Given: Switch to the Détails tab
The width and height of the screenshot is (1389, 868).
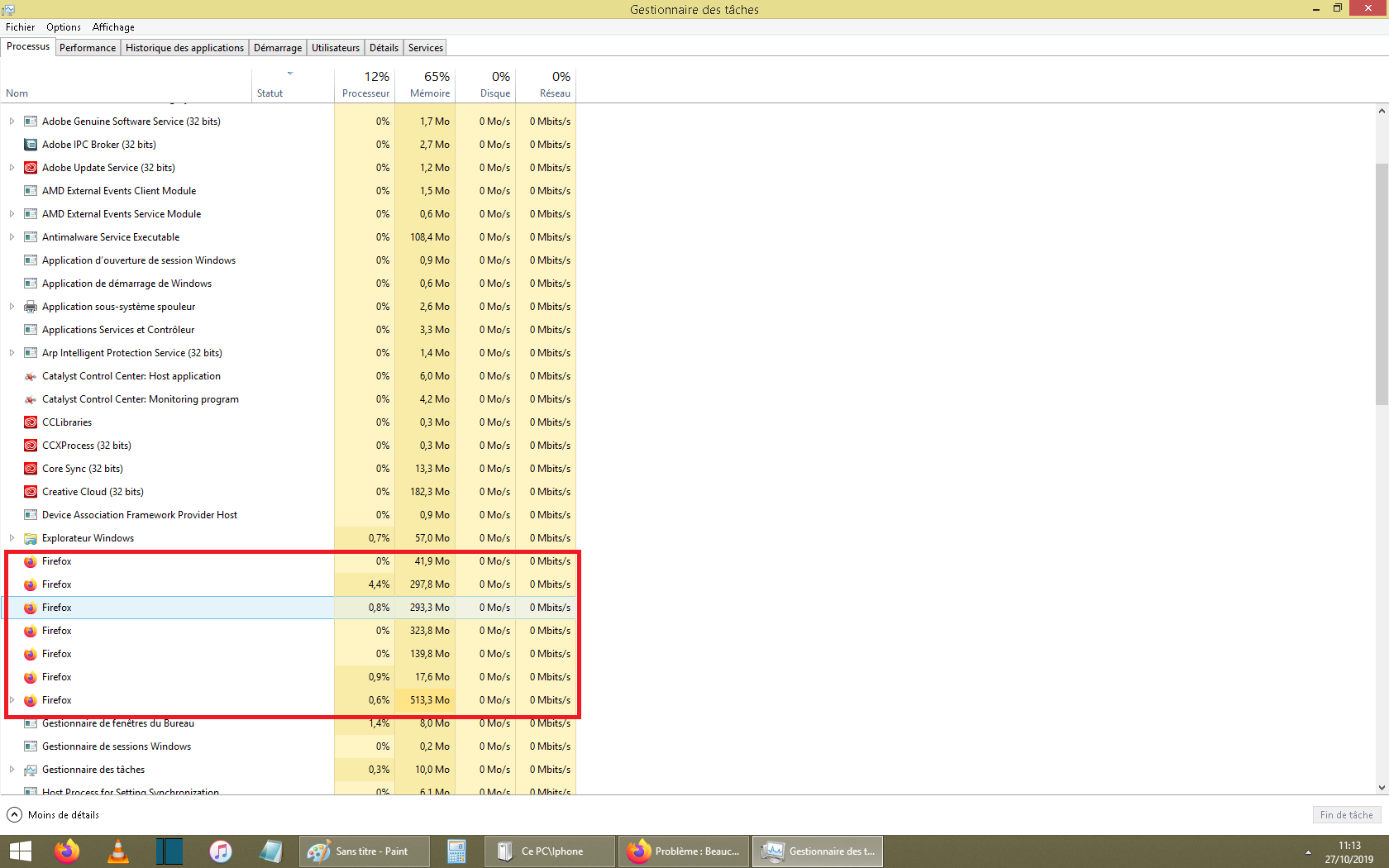Looking at the screenshot, I should (384, 48).
